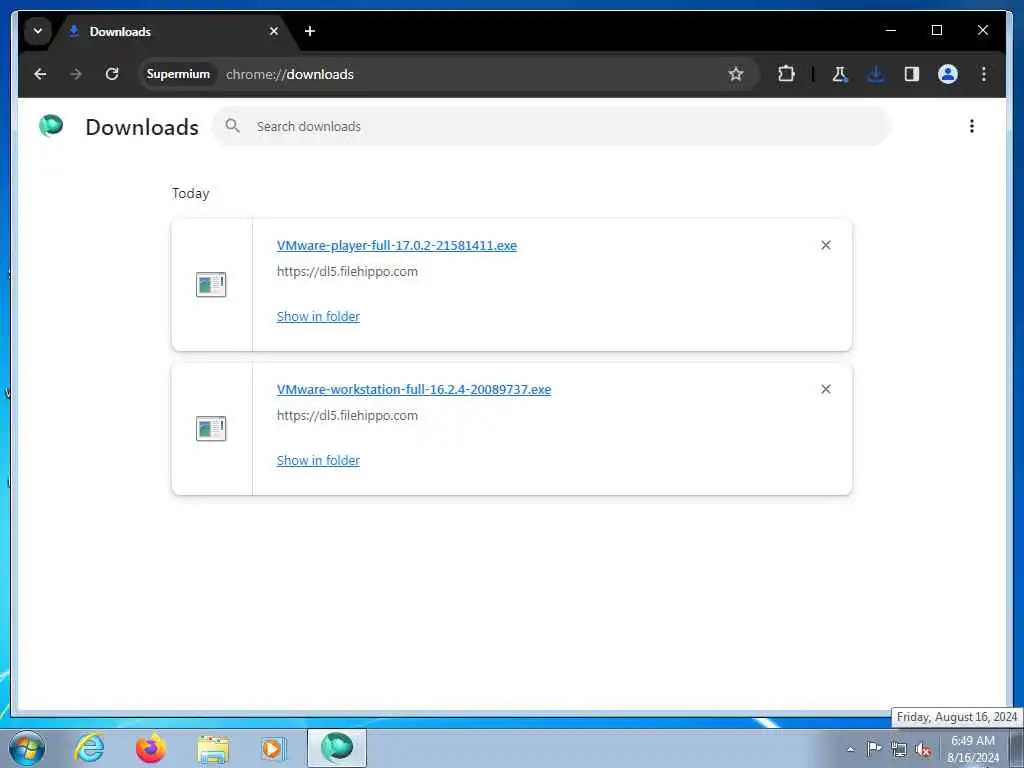
Task: Click the Supermium site info chip
Action: tap(178, 74)
